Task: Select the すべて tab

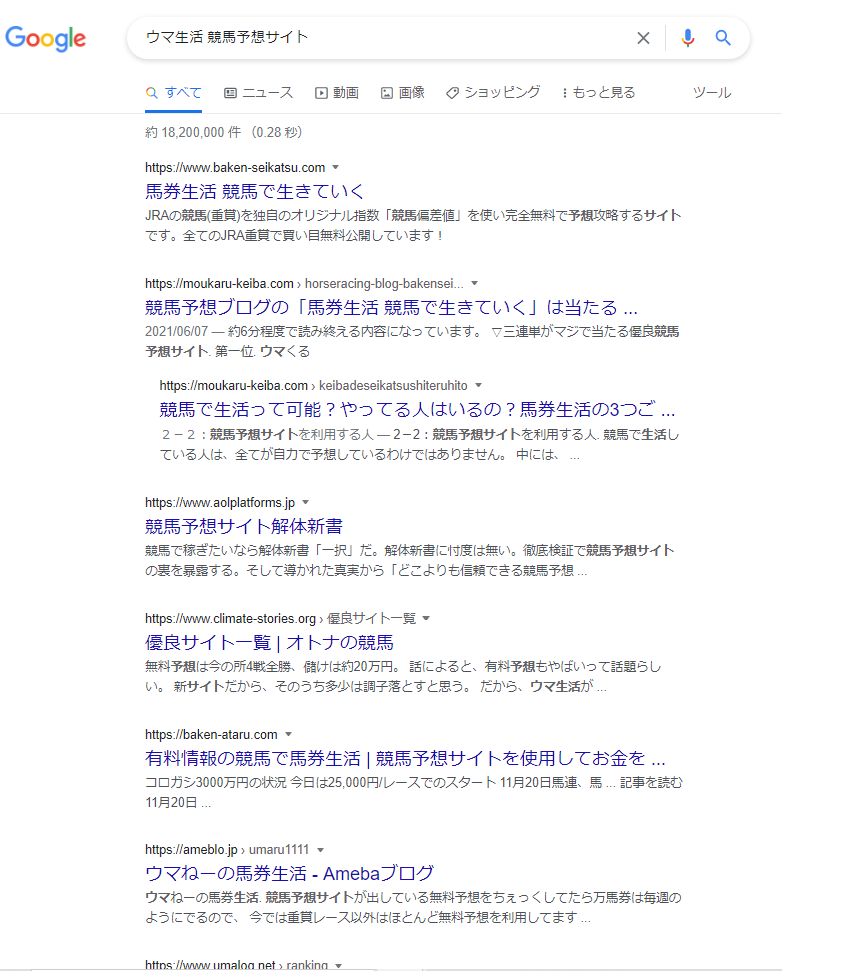Action: (x=173, y=93)
